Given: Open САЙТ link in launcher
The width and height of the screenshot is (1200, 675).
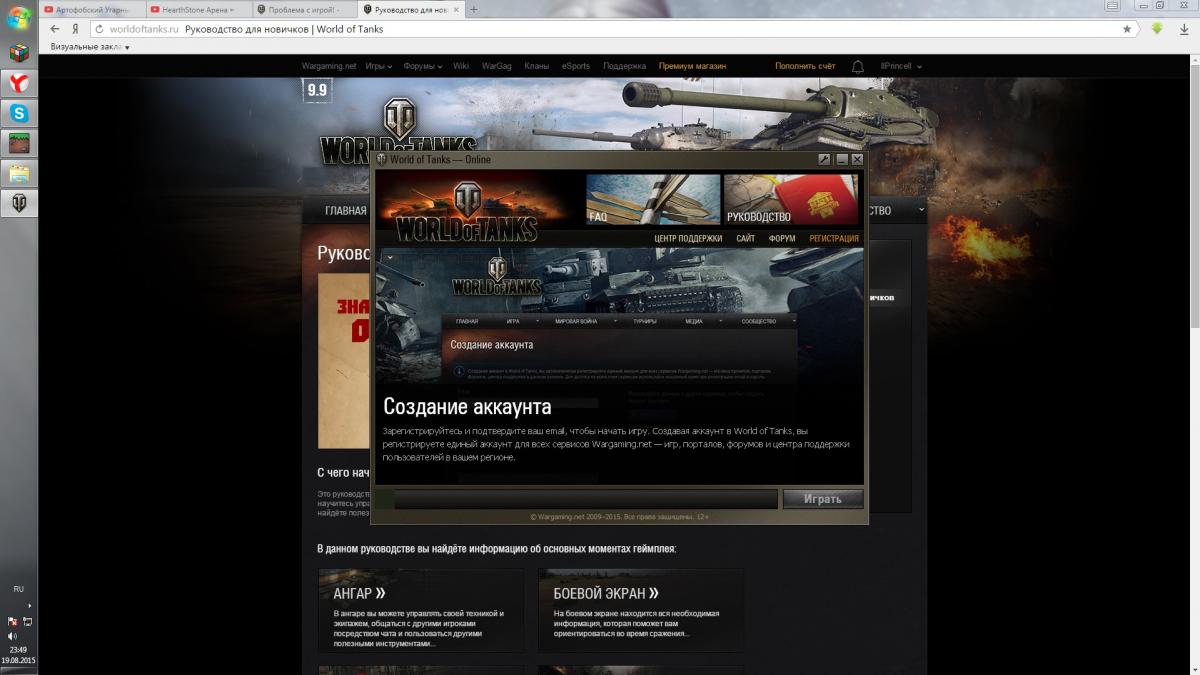Looking at the screenshot, I should point(745,239).
